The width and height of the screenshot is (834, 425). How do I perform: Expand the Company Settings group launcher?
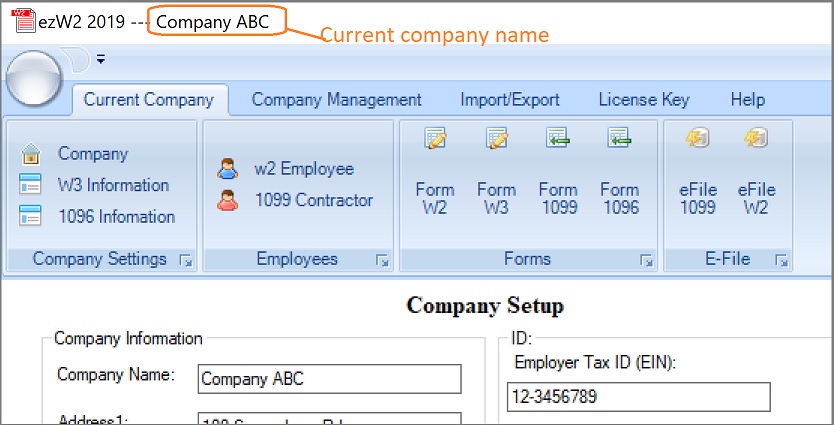(x=185, y=260)
